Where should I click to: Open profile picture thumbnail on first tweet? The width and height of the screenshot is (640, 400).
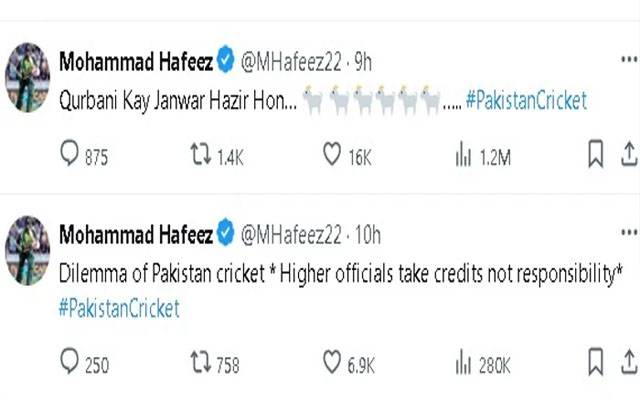pos(27,77)
